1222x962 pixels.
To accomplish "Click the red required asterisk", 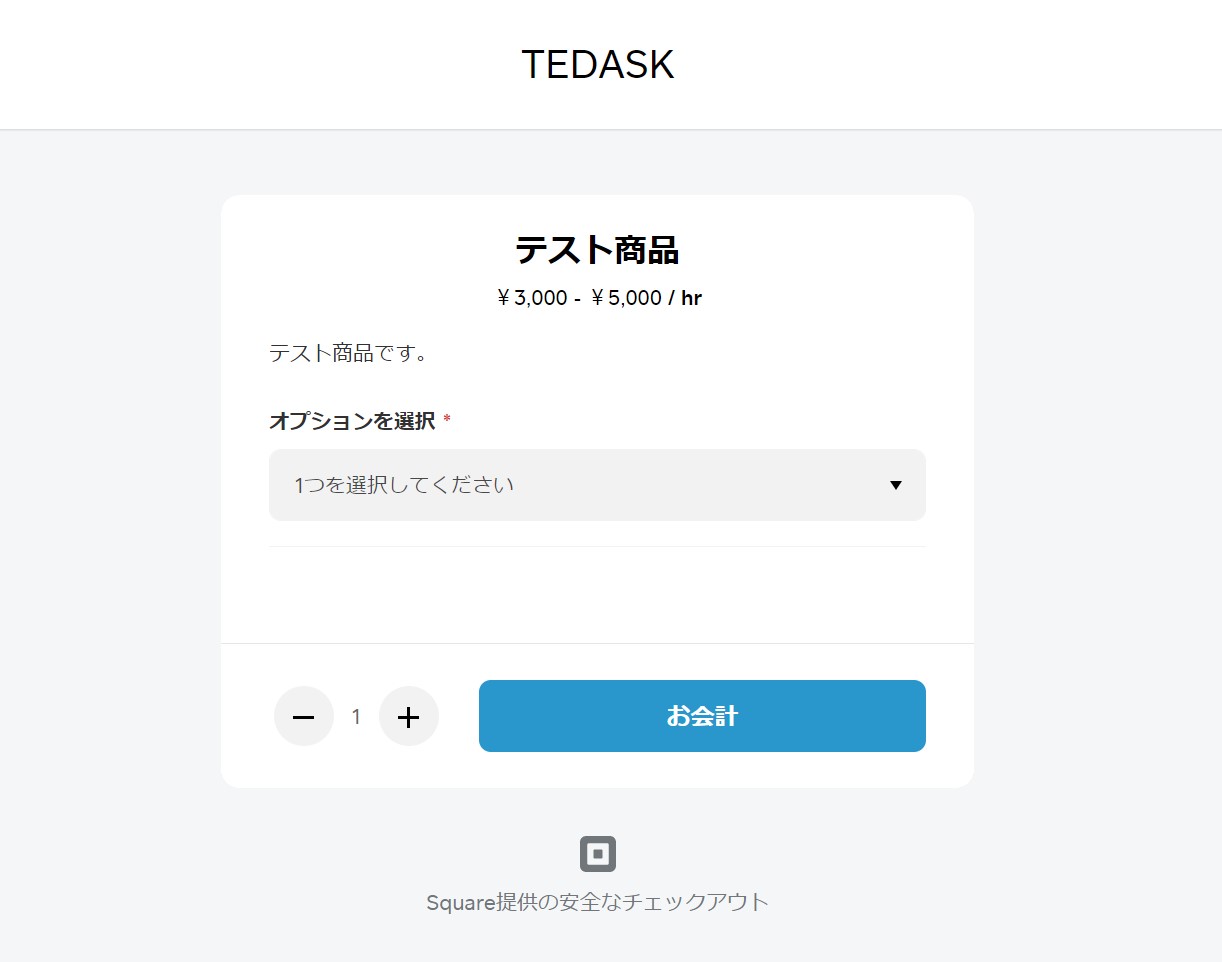I will [x=447, y=420].
